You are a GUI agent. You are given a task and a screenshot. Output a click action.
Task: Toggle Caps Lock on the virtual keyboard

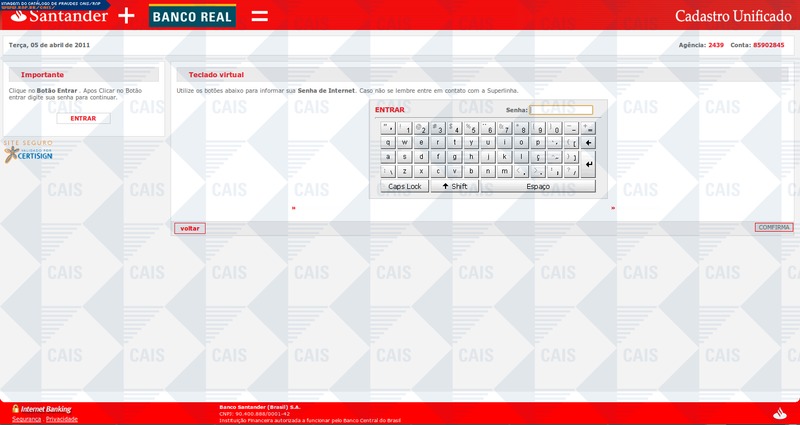[x=404, y=186]
